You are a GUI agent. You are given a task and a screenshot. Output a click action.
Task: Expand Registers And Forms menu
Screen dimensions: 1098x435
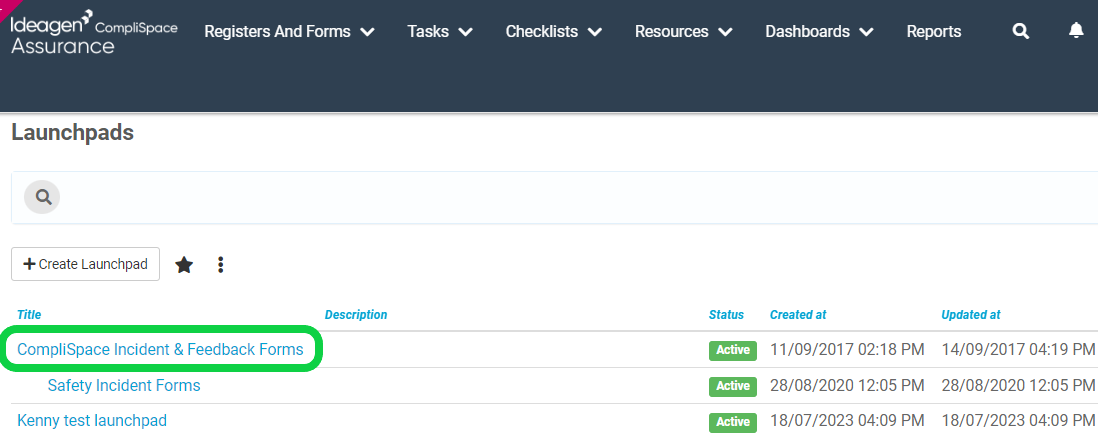click(289, 32)
